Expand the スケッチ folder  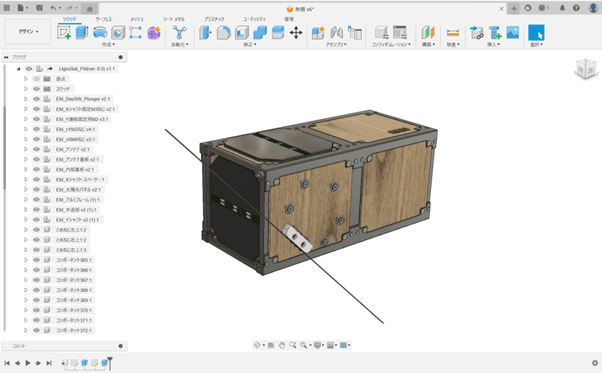coord(26,89)
